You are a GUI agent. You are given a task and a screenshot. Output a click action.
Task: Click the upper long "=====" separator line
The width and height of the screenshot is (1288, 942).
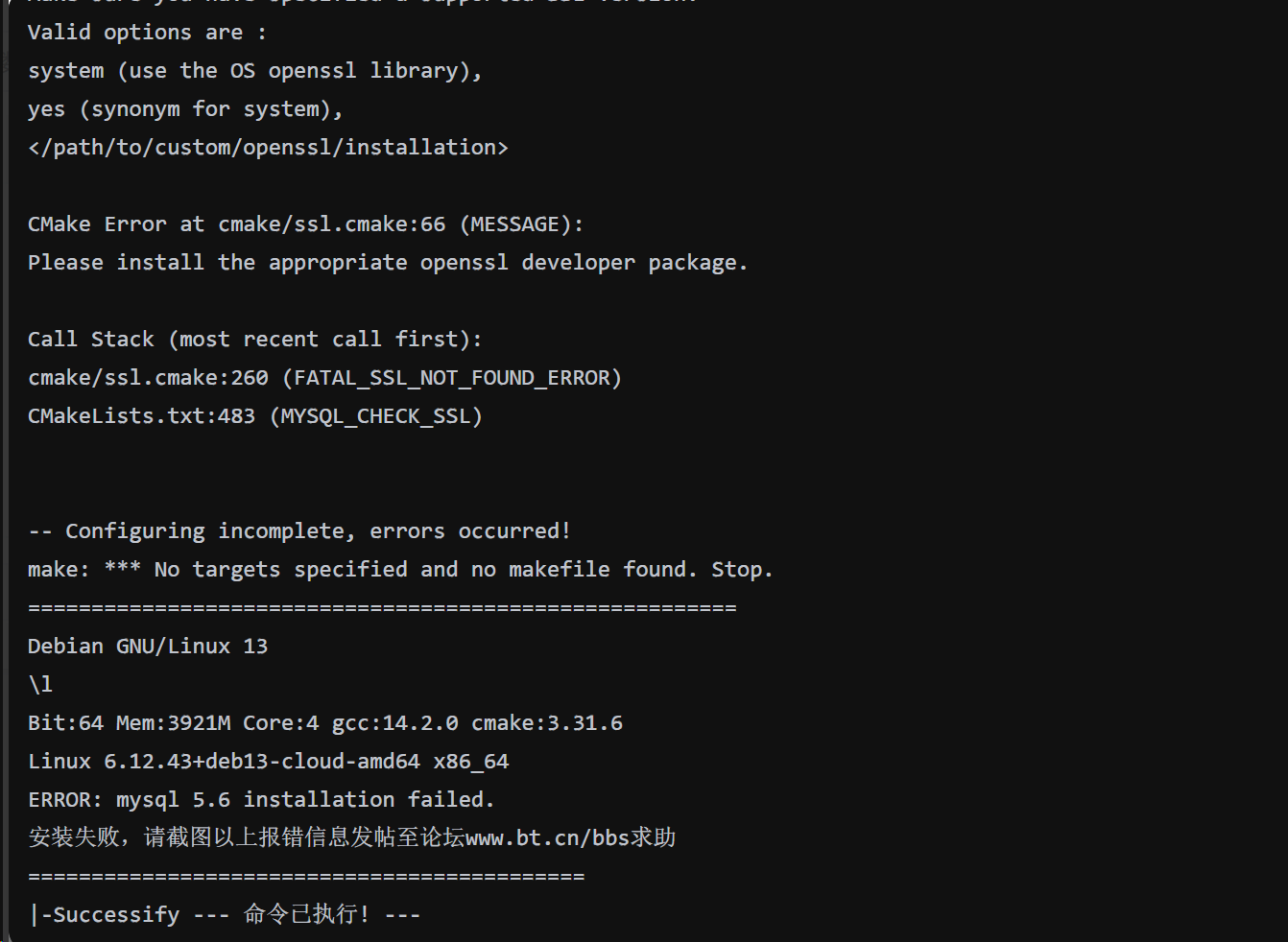(x=382, y=608)
